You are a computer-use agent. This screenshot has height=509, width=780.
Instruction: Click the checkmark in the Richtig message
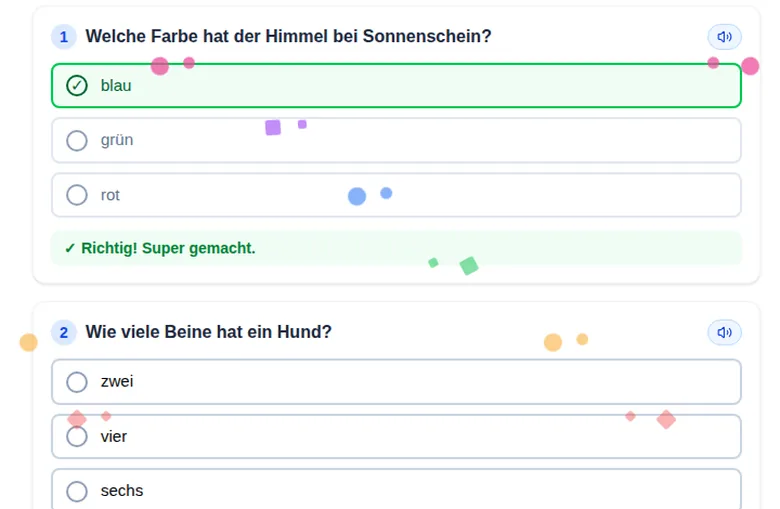pos(70,248)
